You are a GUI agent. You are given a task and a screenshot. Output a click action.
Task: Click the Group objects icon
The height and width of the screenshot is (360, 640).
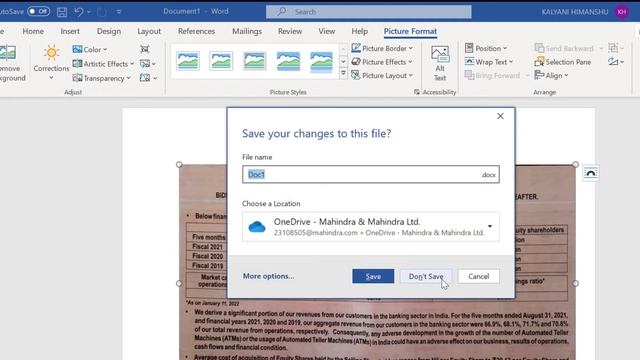tap(616, 48)
